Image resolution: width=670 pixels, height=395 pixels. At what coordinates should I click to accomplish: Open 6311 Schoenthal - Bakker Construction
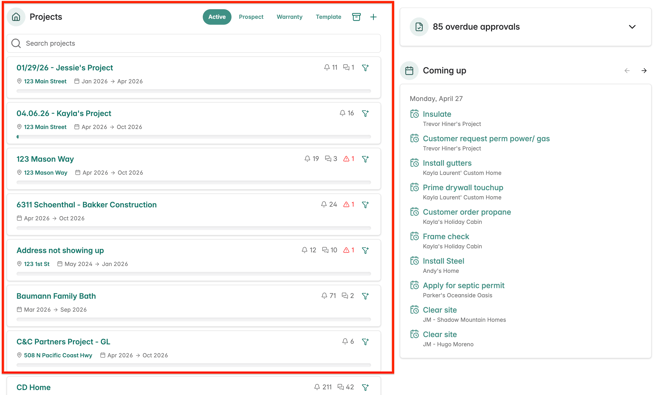(x=86, y=205)
